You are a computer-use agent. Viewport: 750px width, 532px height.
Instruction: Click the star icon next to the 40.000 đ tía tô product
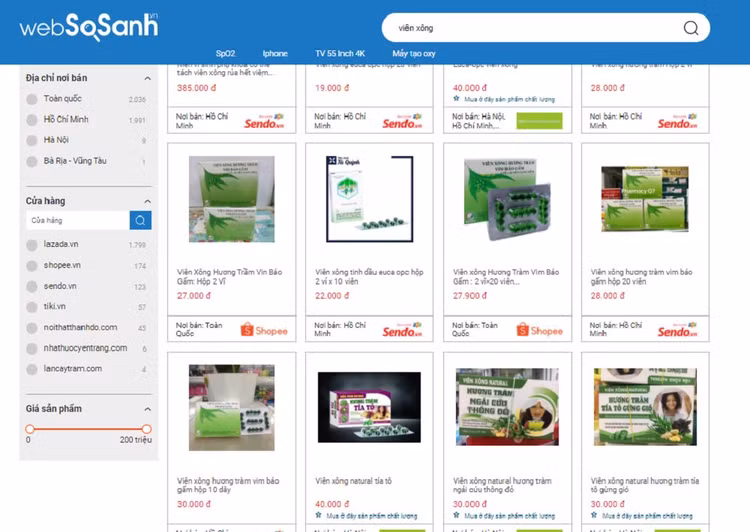tap(319, 515)
